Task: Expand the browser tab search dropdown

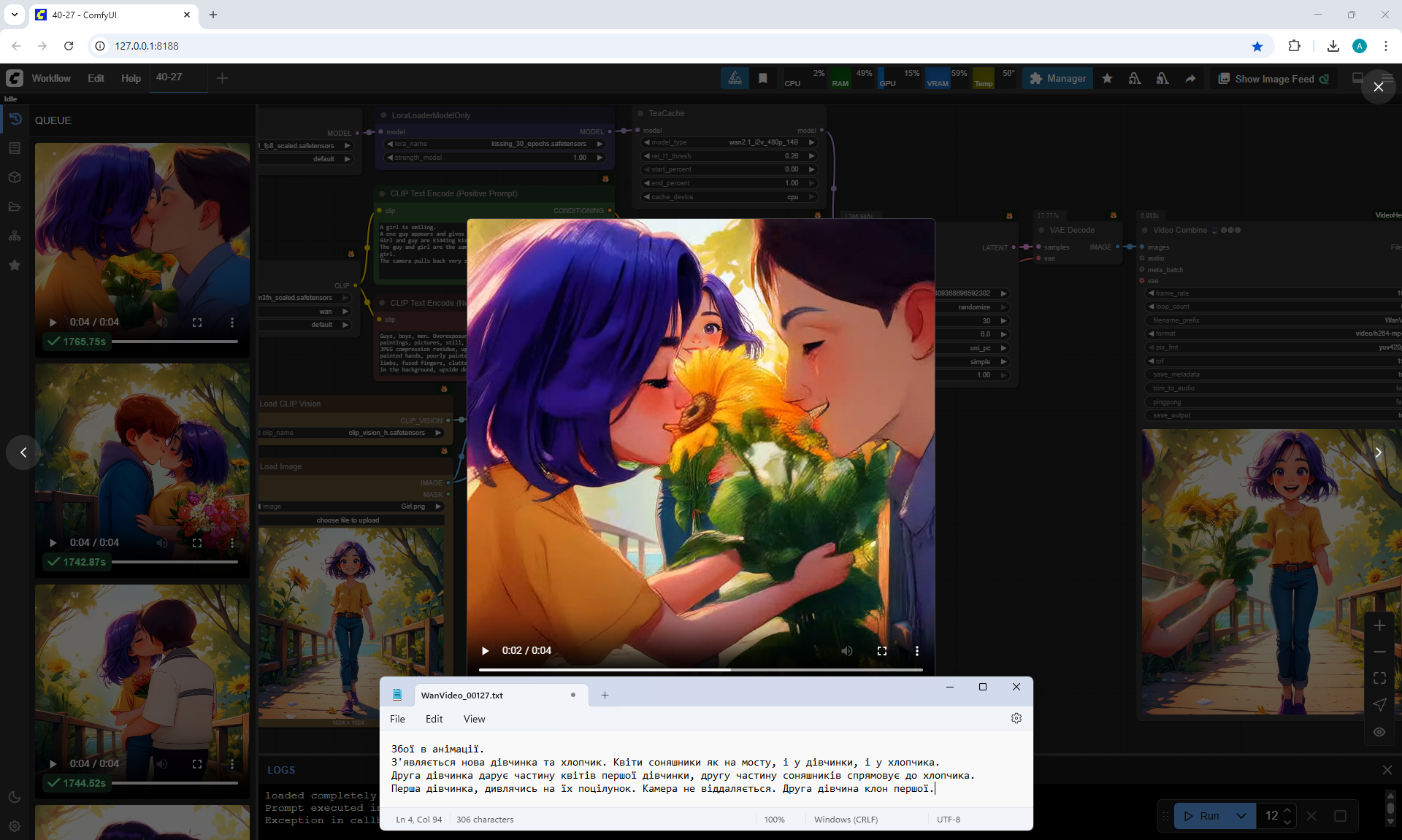Action: tap(15, 15)
